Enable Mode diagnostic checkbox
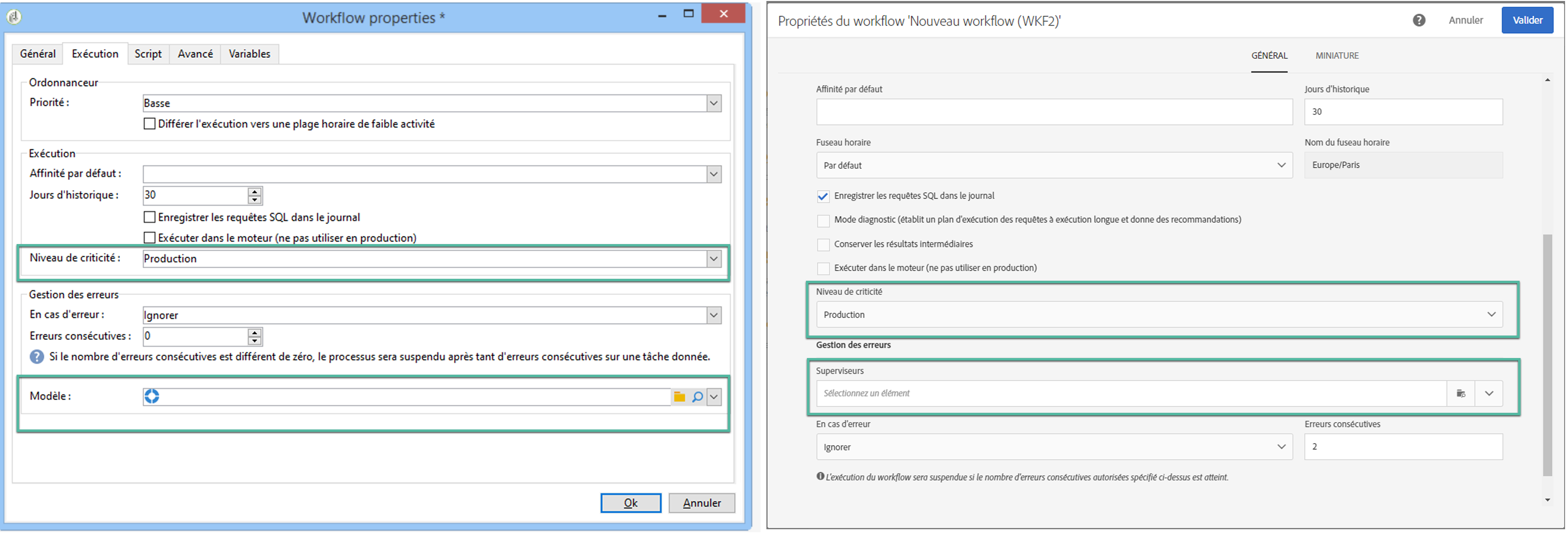Screen dimensions: 1568x540 (823, 221)
